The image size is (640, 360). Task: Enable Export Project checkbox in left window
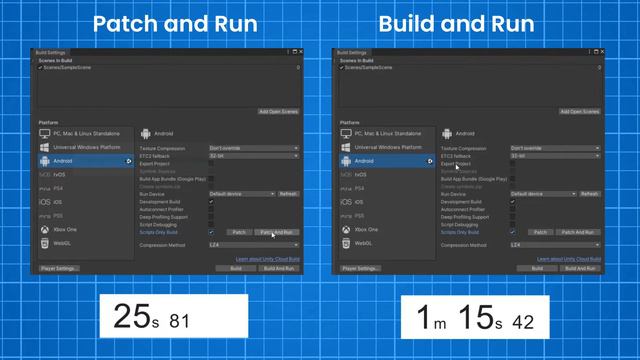tap(211, 164)
